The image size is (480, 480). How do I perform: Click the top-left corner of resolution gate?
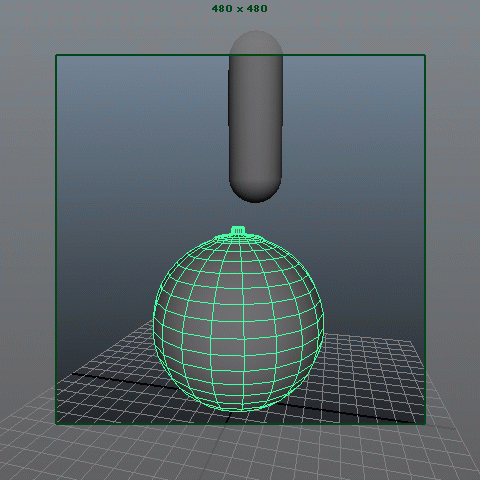tap(56, 55)
